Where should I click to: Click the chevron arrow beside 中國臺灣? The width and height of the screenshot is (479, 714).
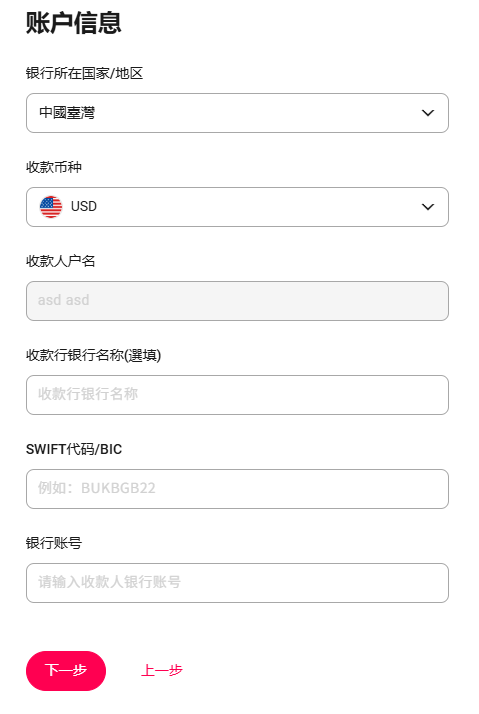pos(428,113)
